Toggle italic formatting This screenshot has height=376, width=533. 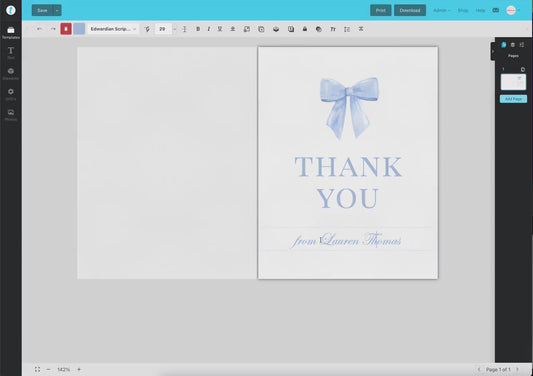point(209,29)
